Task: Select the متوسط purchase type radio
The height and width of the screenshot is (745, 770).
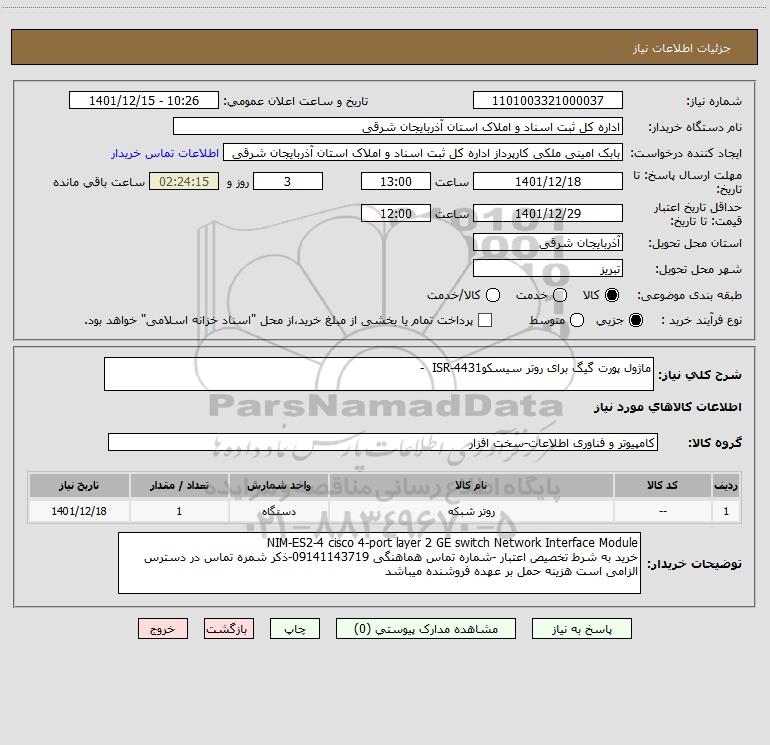Action: coord(577,320)
